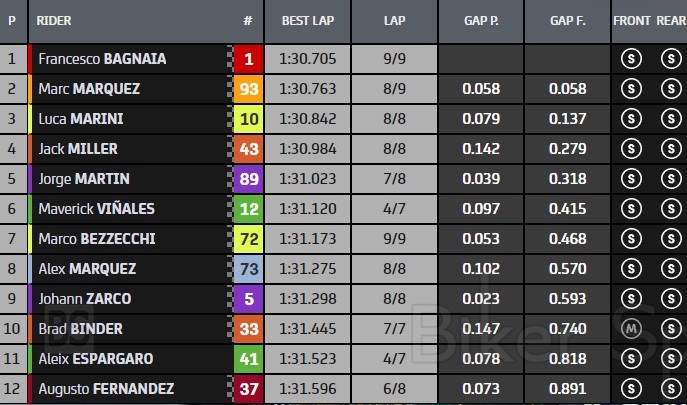Click the GAP P. column header
Screen dimensions: 687x405
[x=480, y=20]
